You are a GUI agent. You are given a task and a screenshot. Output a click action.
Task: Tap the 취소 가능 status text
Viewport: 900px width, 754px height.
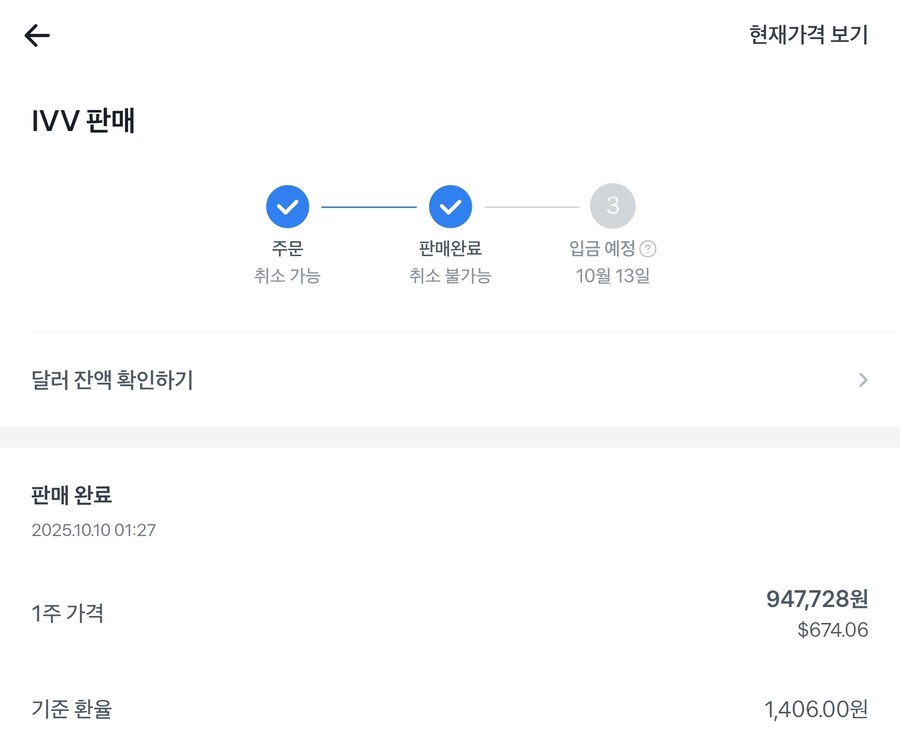pos(287,276)
